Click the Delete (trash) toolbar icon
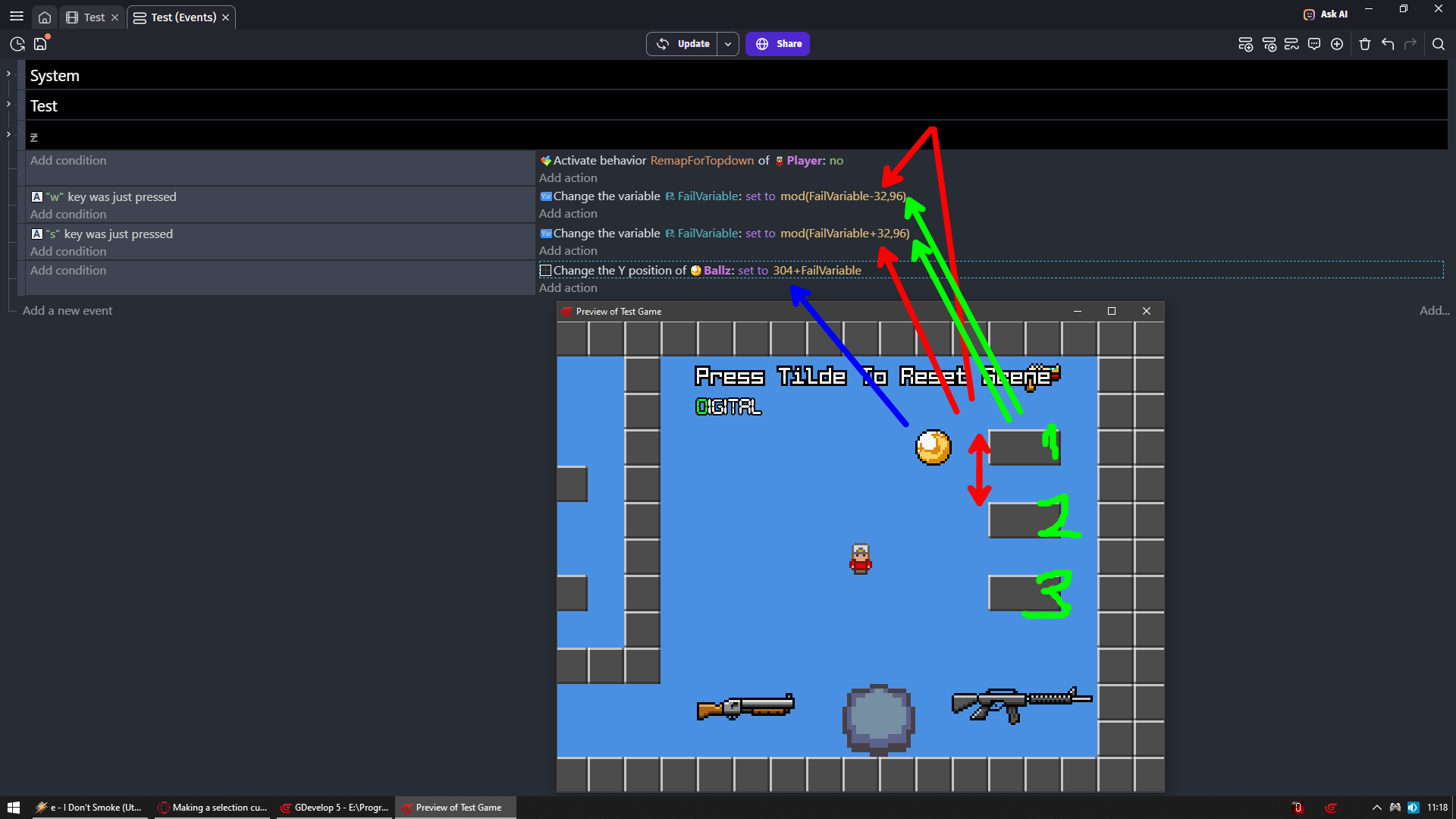This screenshot has width=1456, height=819. 1365,44
